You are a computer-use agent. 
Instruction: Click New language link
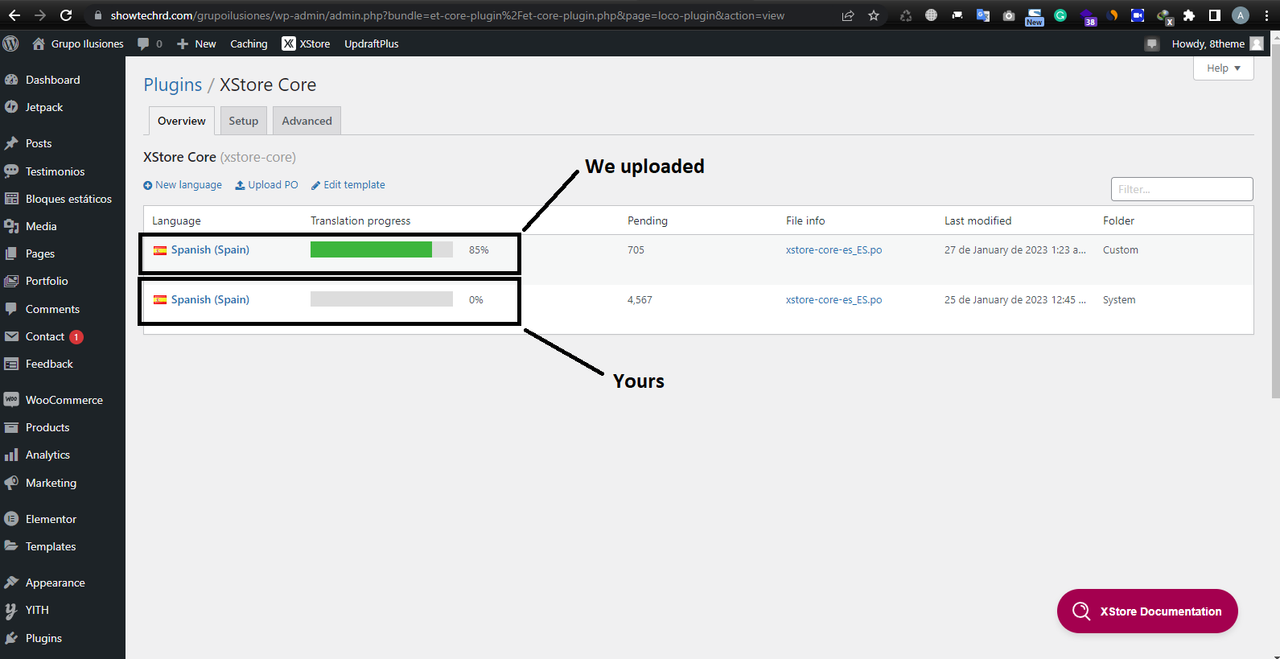click(x=183, y=185)
